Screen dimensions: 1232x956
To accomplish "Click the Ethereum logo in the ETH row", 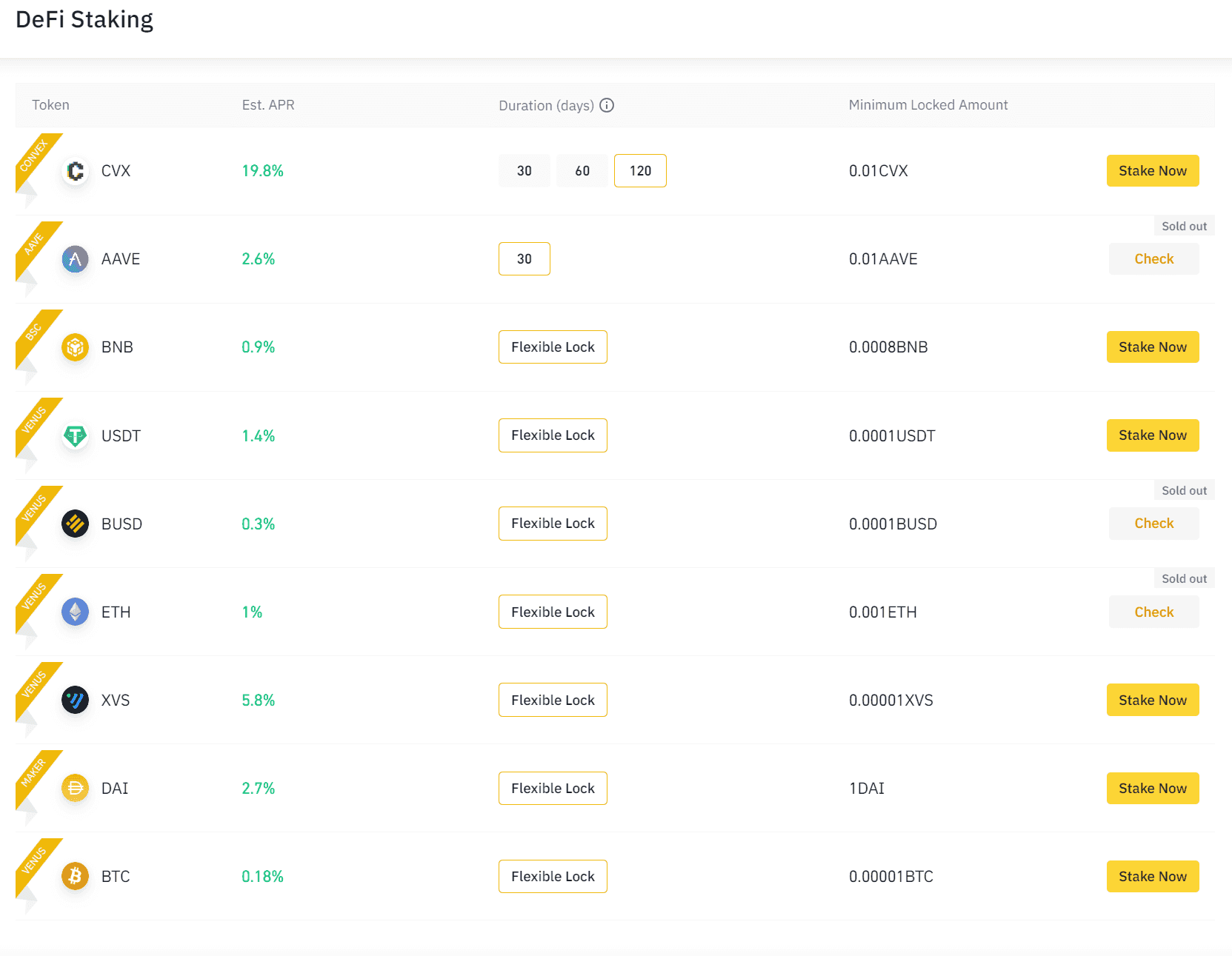I will [x=75, y=612].
